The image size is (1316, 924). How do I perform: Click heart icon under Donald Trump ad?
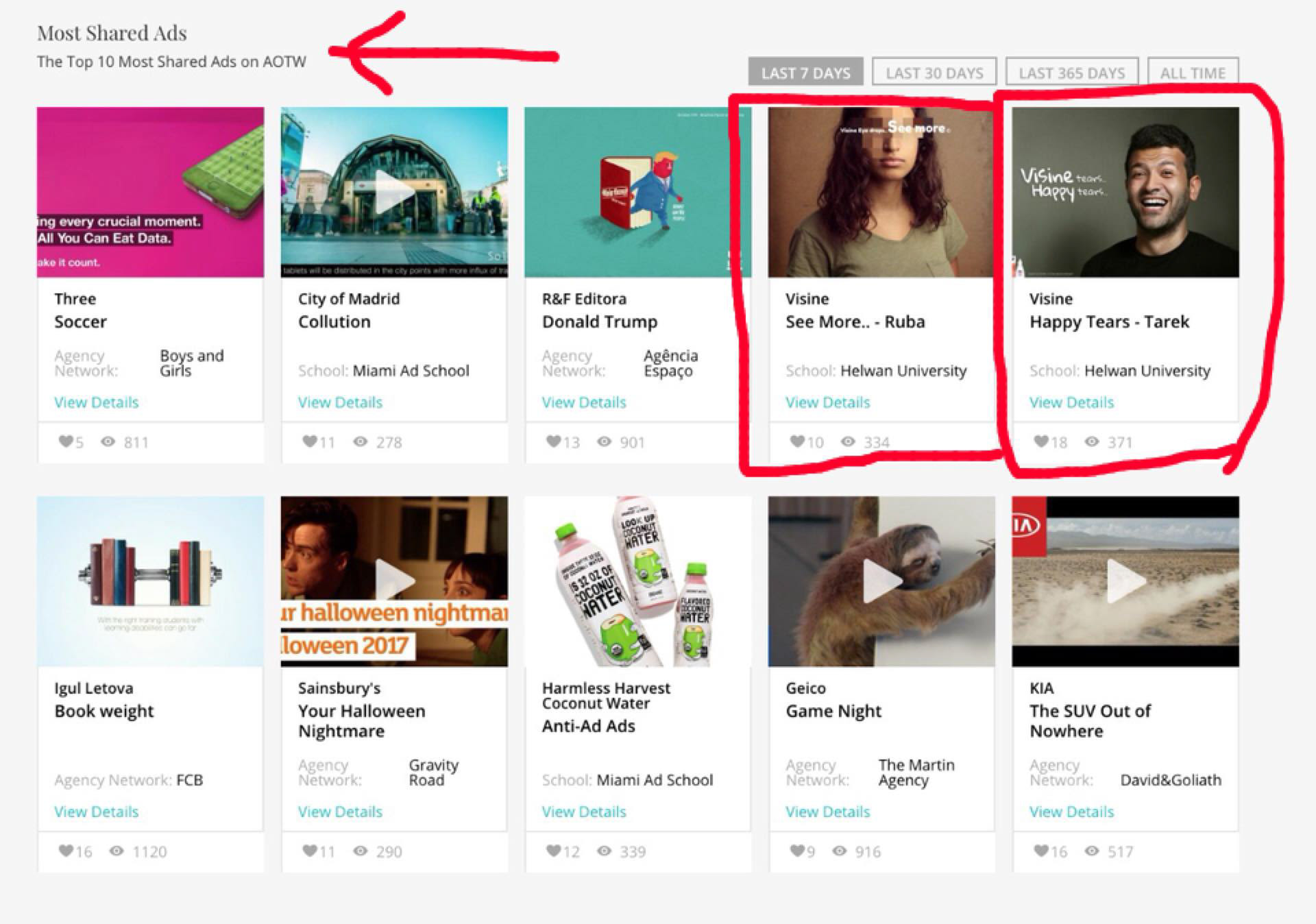553,441
